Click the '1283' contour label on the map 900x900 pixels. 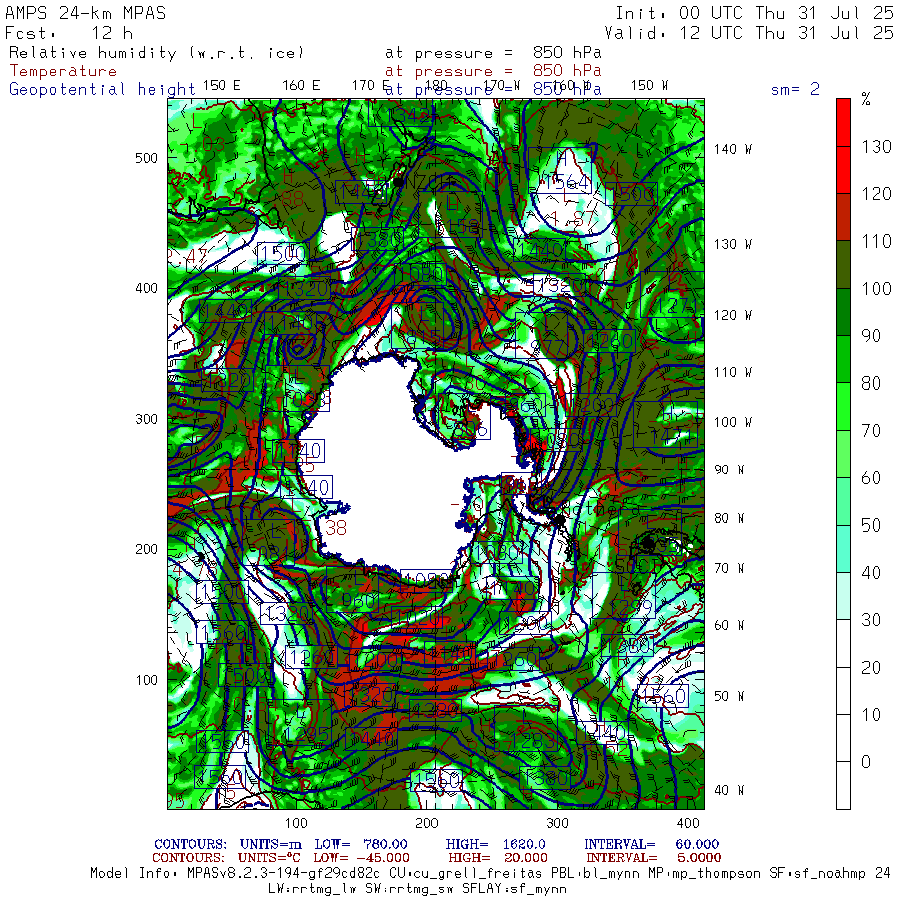pyautogui.click(x=533, y=741)
